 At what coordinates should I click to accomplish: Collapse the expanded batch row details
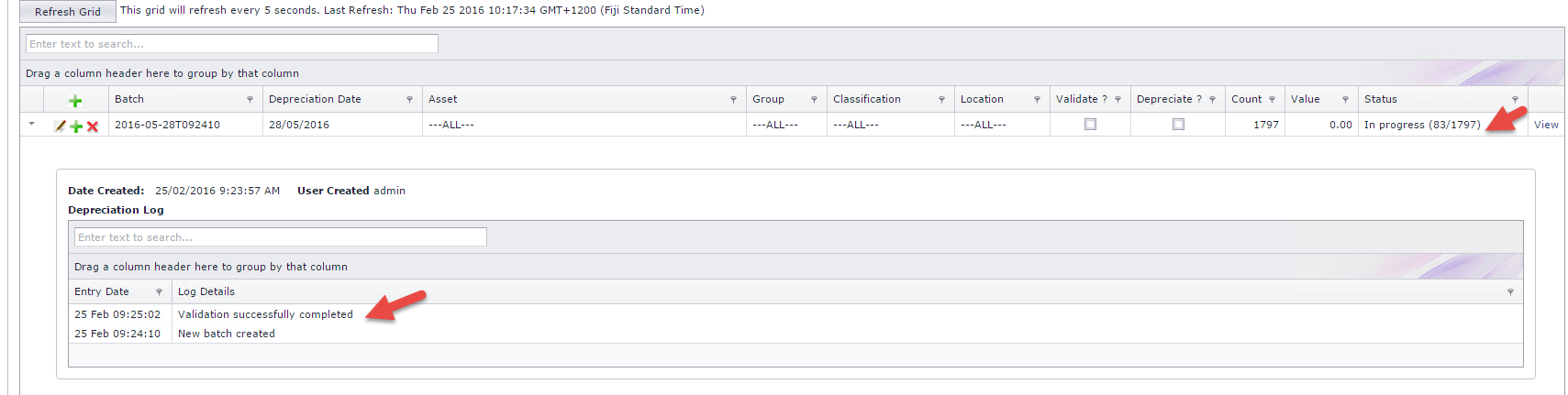pos(32,124)
